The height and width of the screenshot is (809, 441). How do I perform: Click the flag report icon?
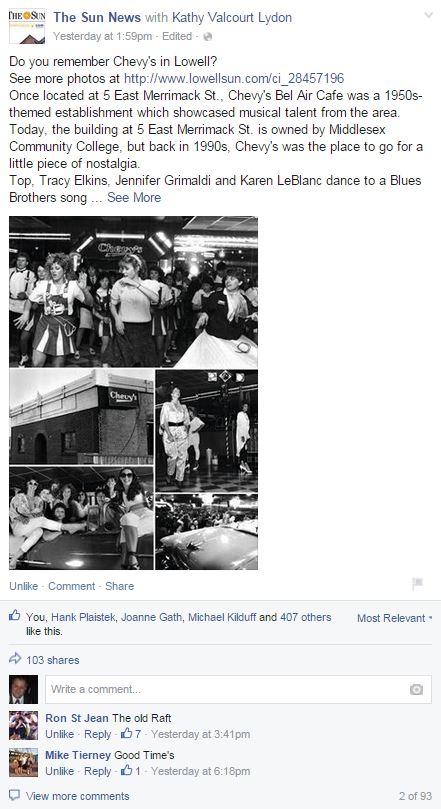coord(417,584)
